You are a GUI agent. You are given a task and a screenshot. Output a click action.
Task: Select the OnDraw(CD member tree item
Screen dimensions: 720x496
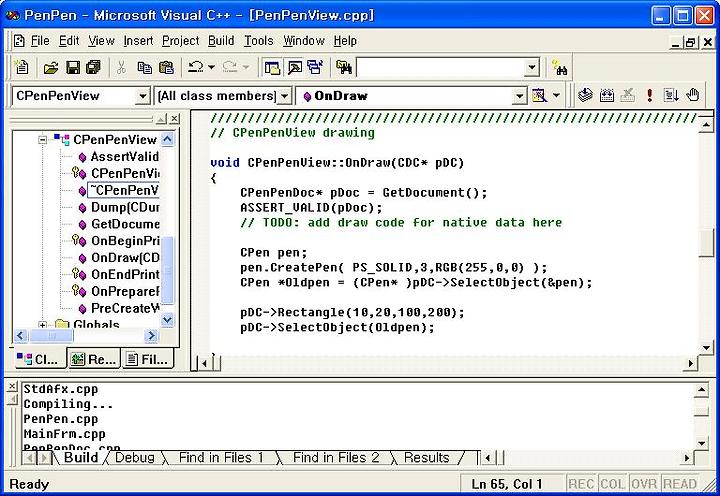tap(125, 258)
